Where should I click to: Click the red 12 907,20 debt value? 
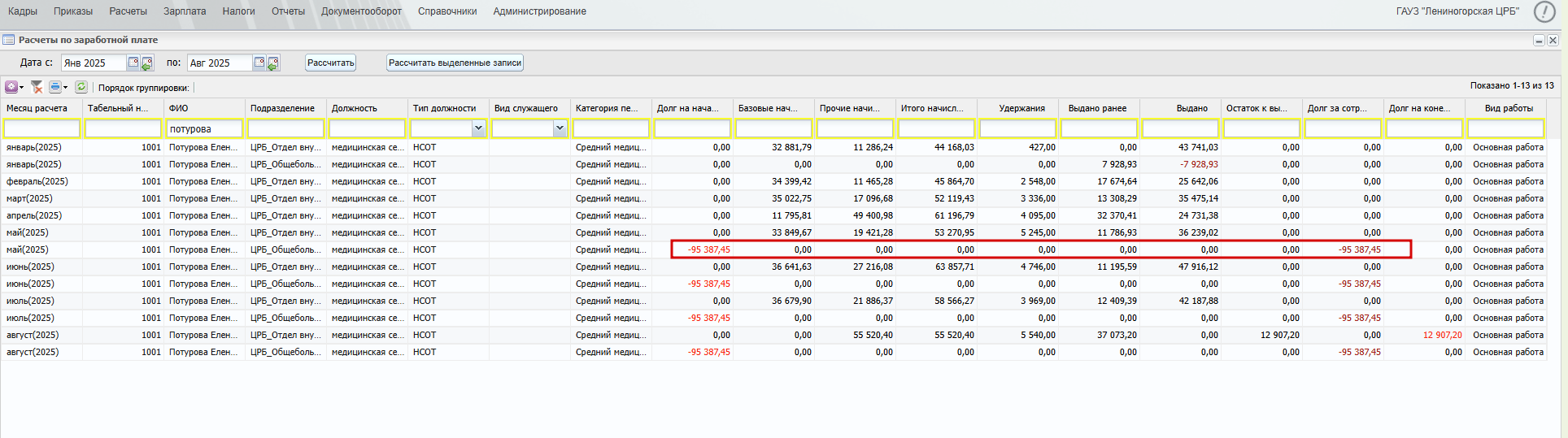coord(1443,335)
